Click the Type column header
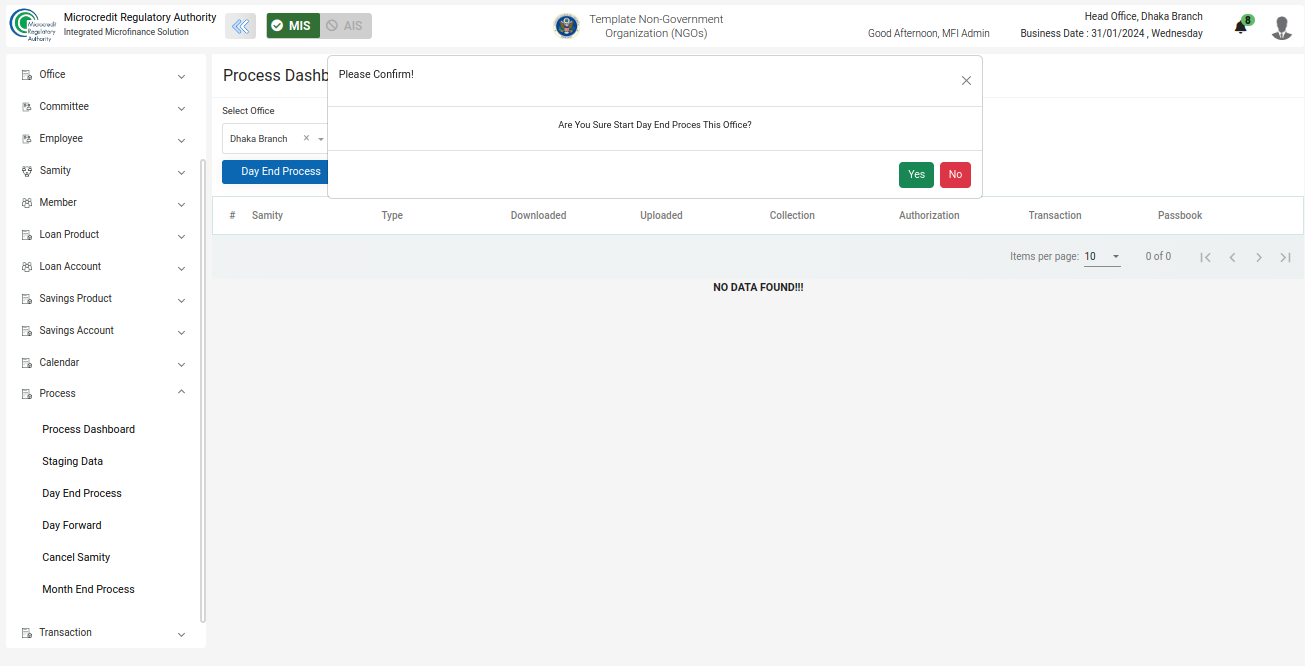Image resolution: width=1305 pixels, height=666 pixels. pyautogui.click(x=392, y=216)
